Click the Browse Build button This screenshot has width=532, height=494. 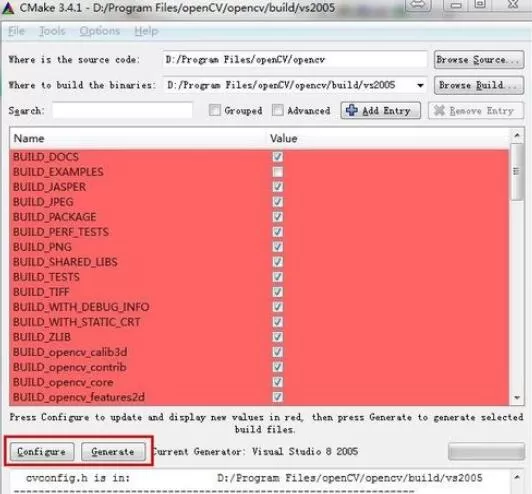pyautogui.click(x=479, y=85)
